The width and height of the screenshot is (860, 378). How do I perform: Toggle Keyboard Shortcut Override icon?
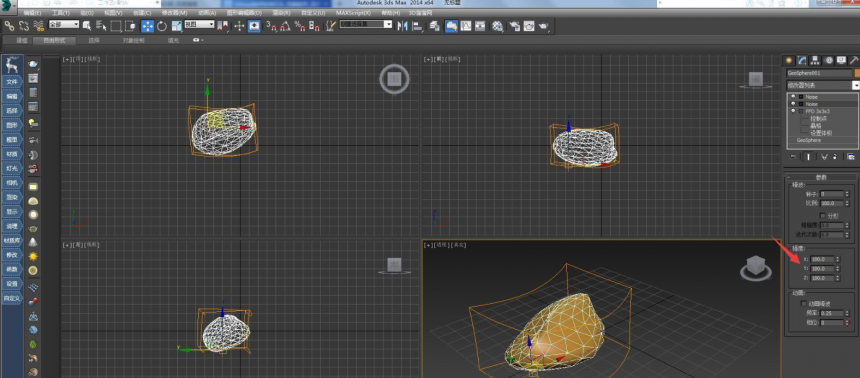coord(254,26)
